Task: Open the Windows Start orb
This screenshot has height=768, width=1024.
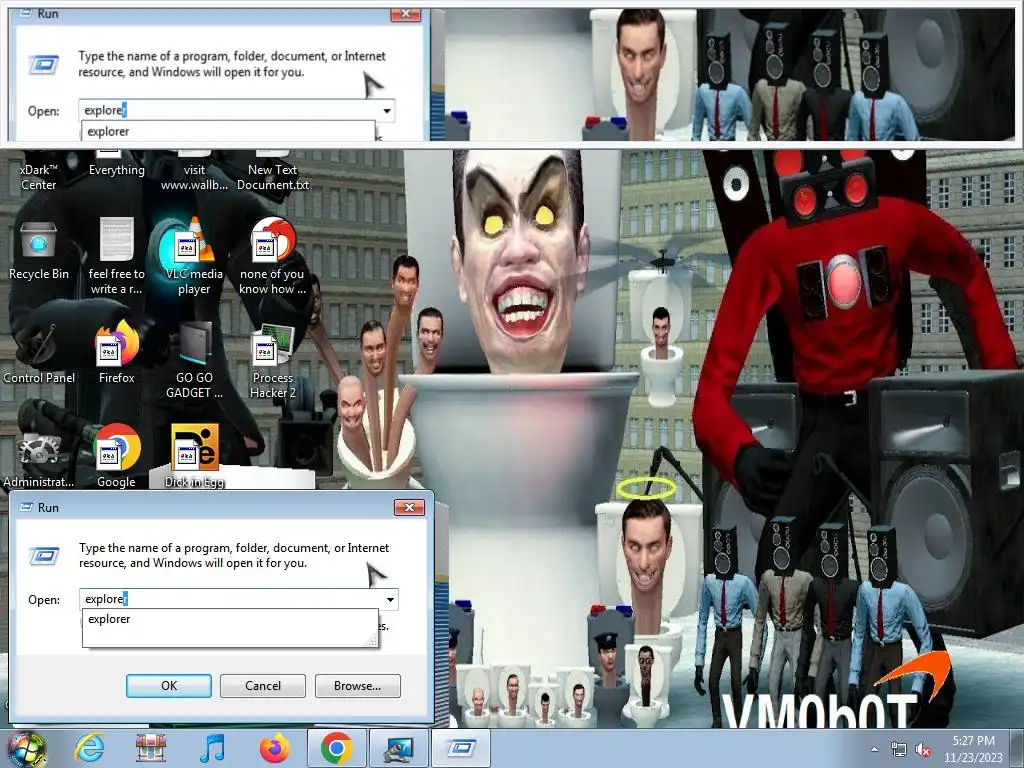Action: tap(27, 748)
